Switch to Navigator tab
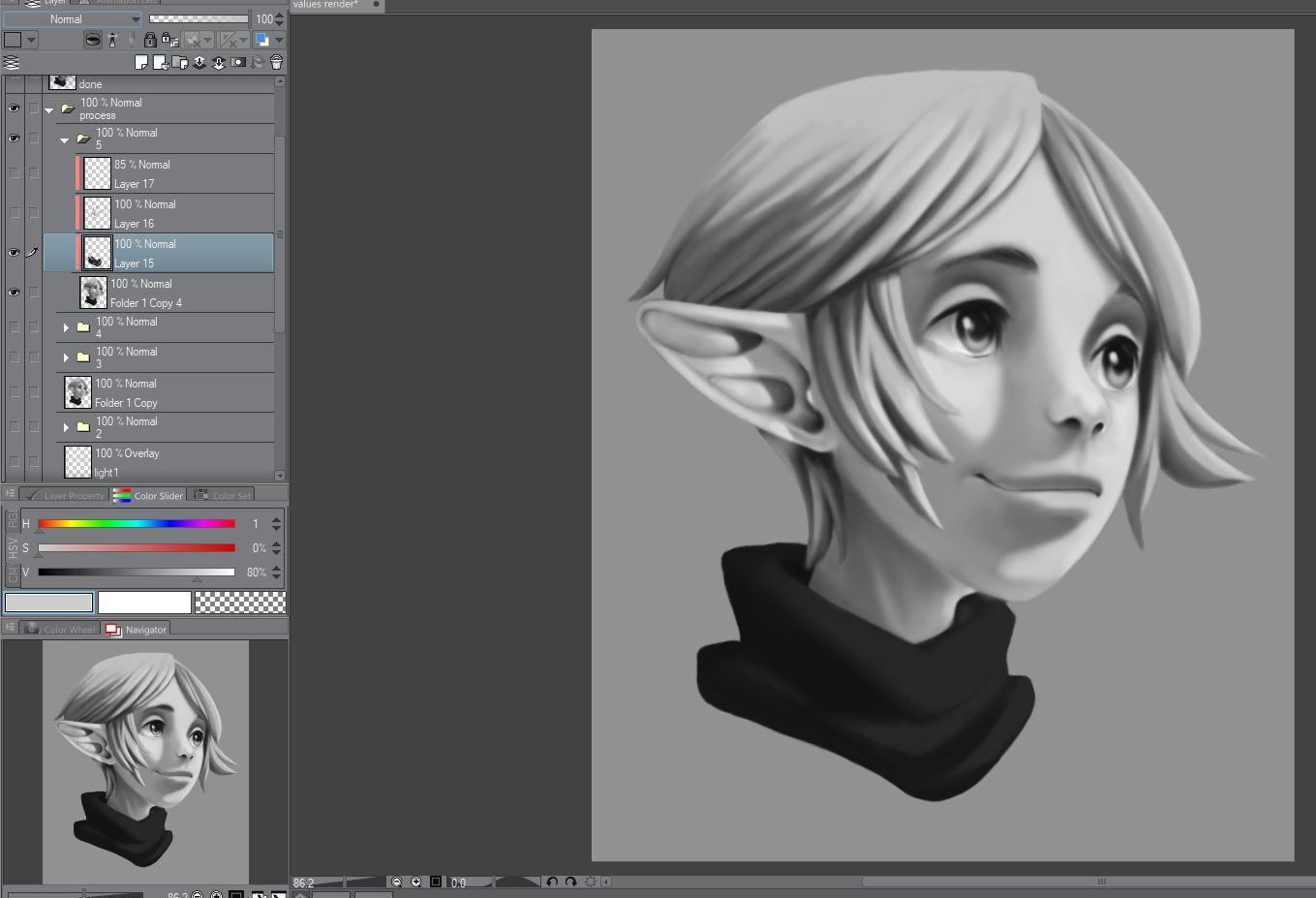This screenshot has height=898, width=1316. 136,629
